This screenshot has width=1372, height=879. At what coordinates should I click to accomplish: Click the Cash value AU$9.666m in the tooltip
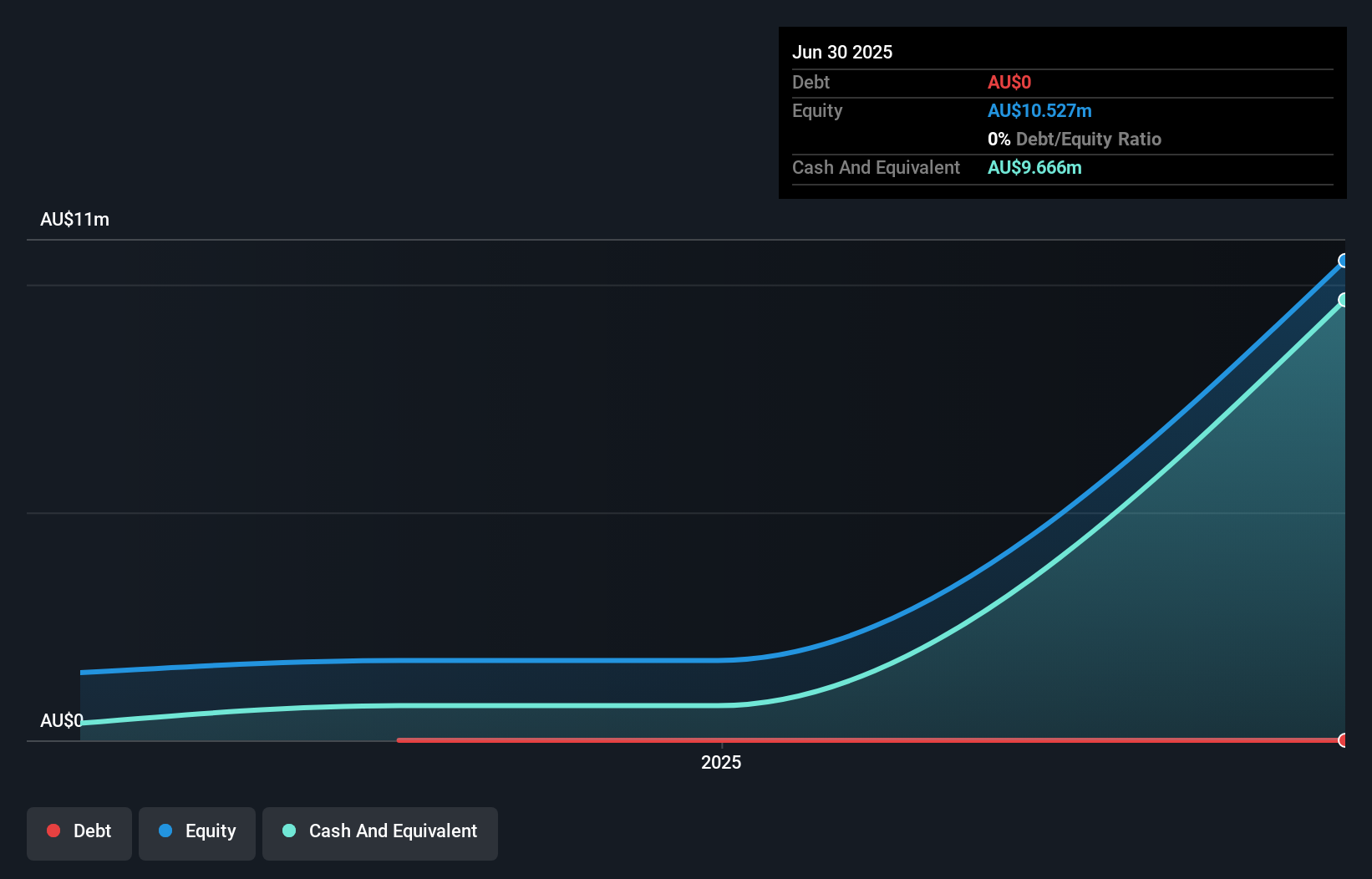point(1034,167)
